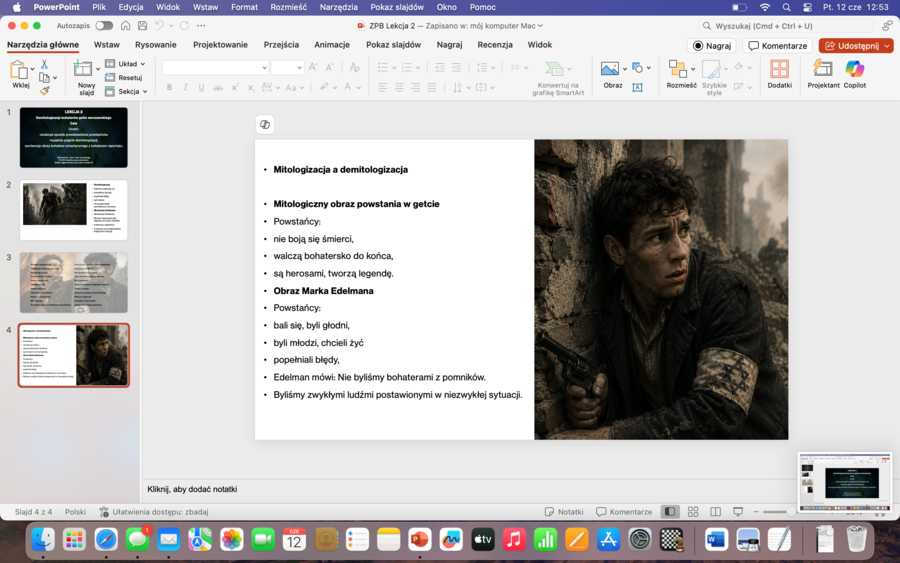This screenshot has height=563, width=900.
Task: Toggle Bold formatting
Action: tap(169, 87)
